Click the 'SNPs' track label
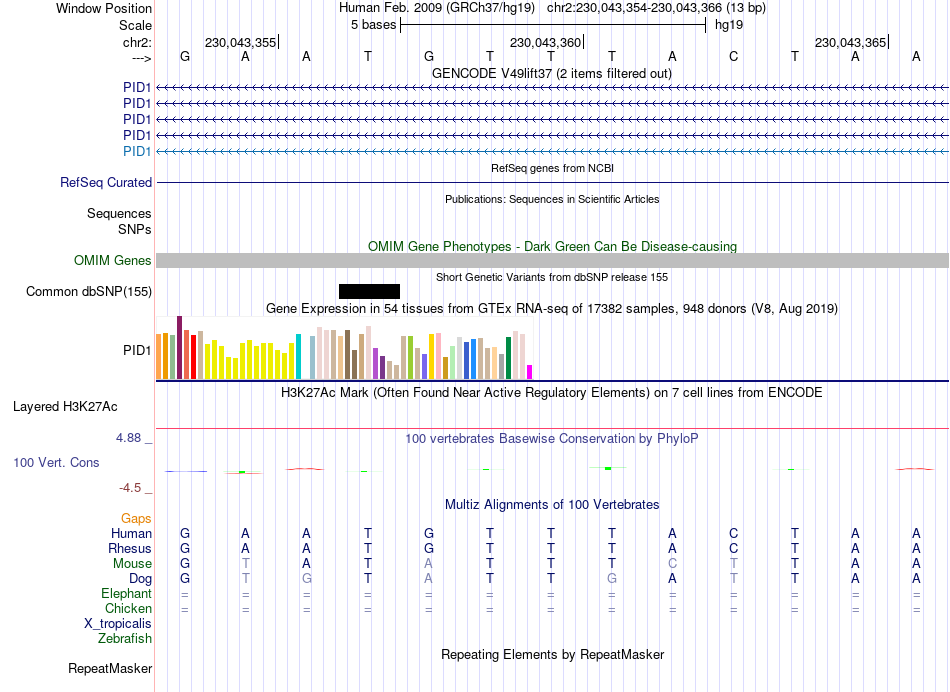 [135, 229]
